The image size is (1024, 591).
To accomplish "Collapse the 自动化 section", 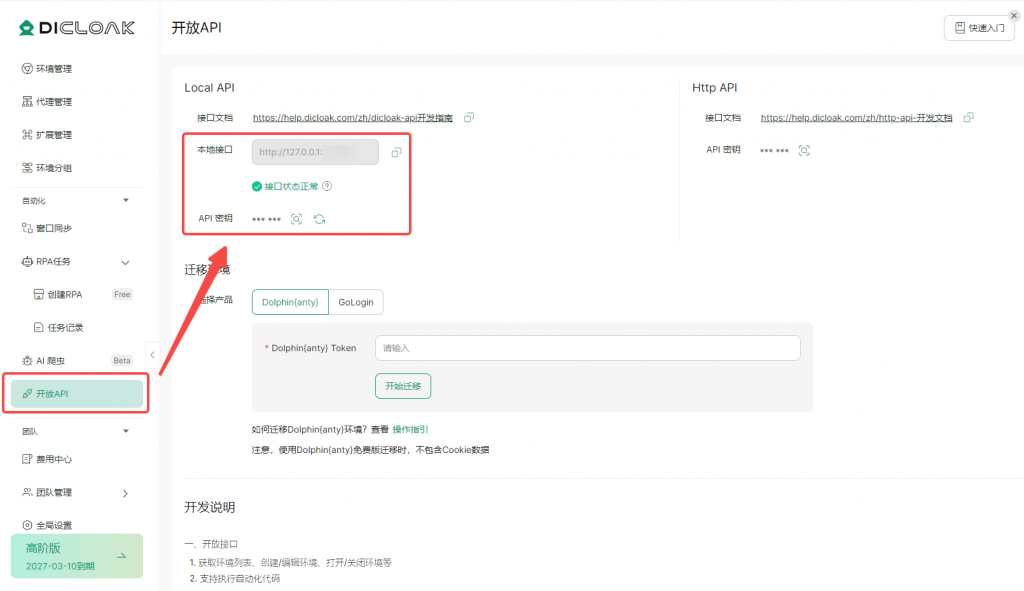I will pyautogui.click(x=125, y=200).
